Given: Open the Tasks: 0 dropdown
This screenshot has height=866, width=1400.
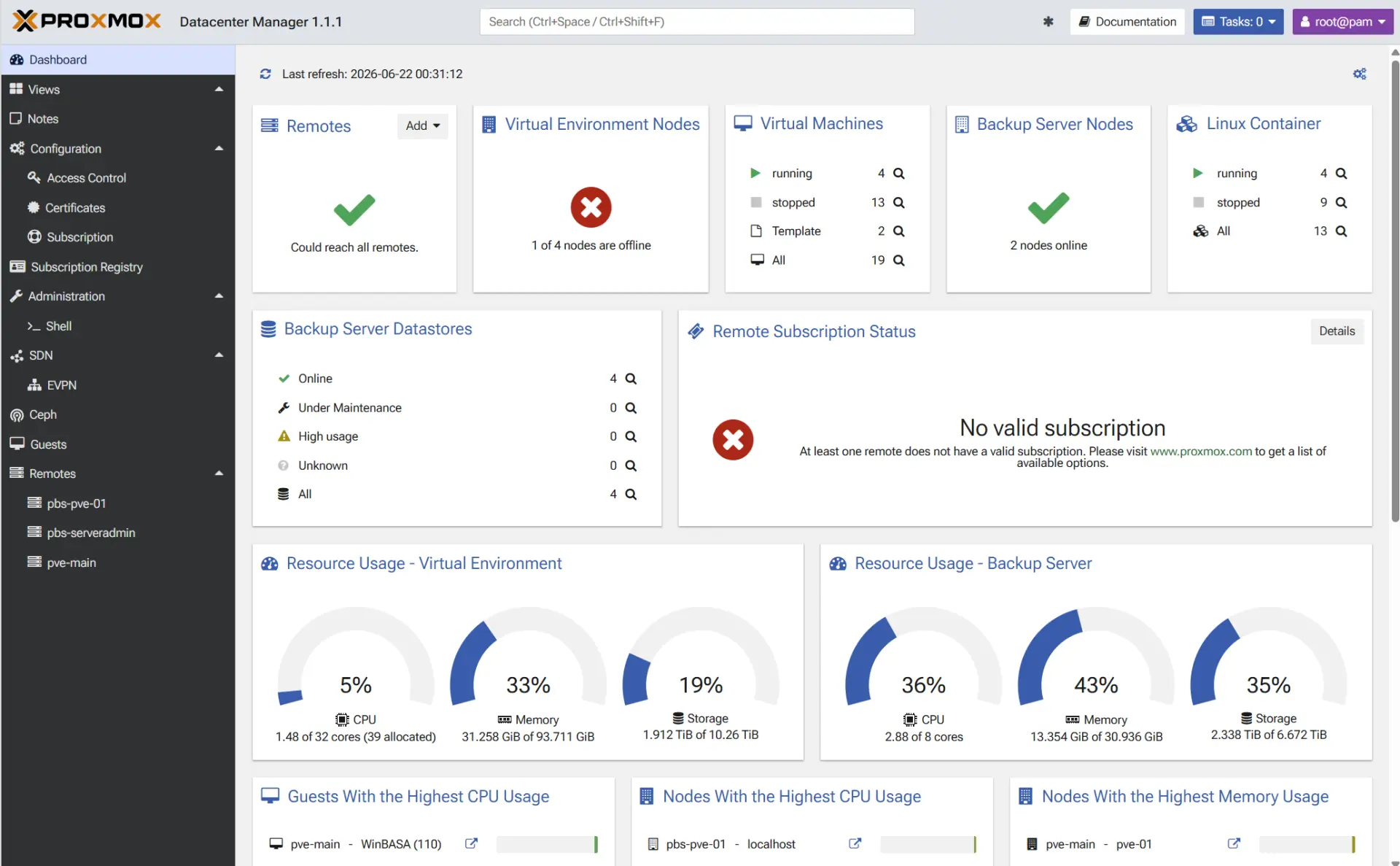Looking at the screenshot, I should click(1238, 22).
